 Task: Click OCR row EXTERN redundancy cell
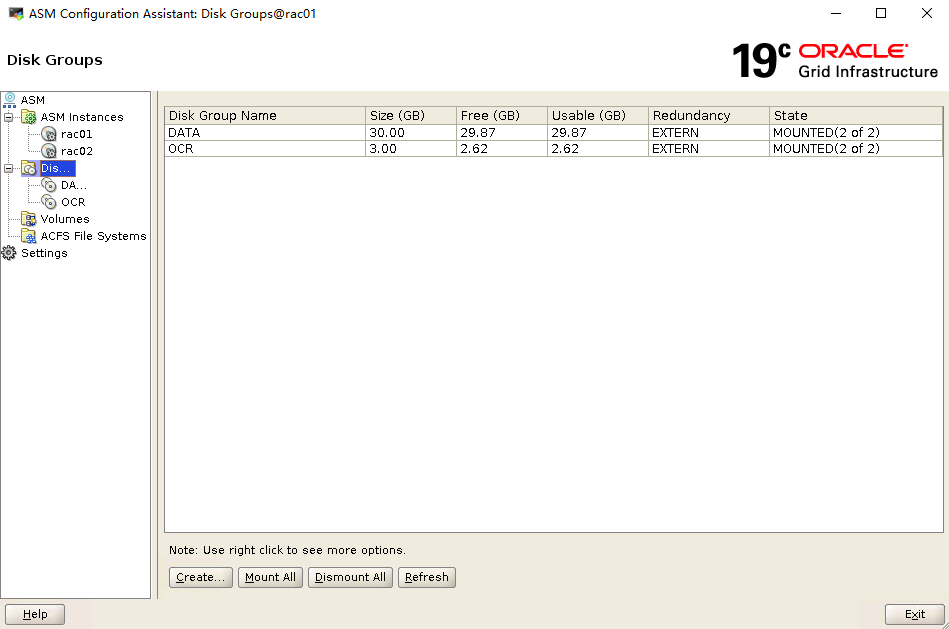(x=709, y=149)
